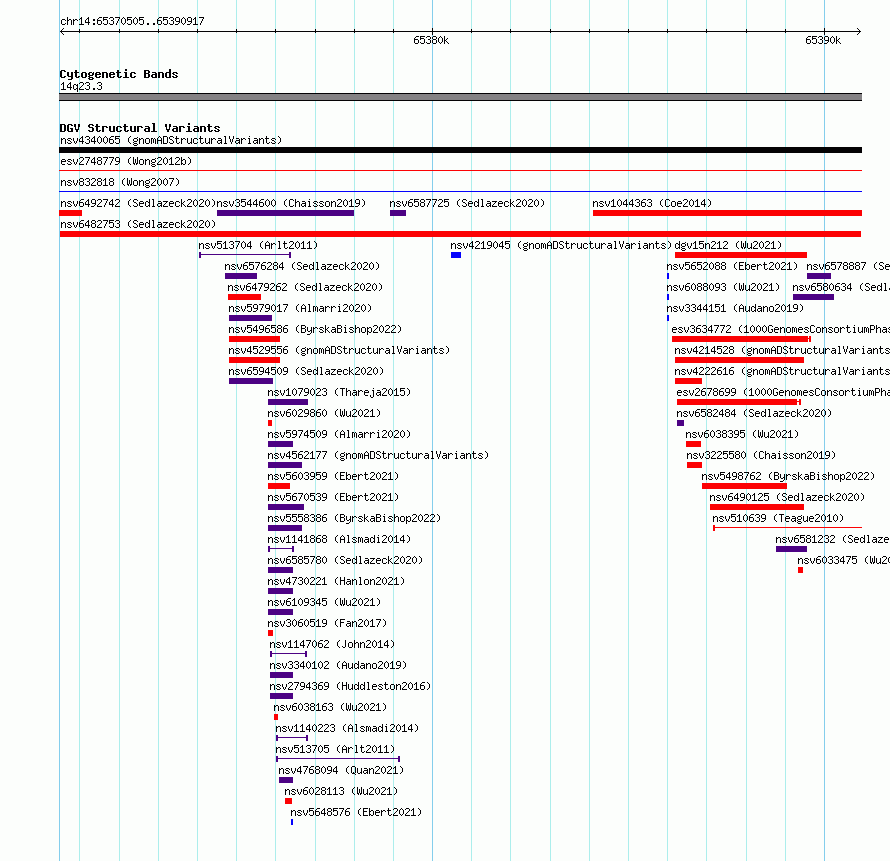This screenshot has height=861, width=890.
Task: Click nsv4562177 gnomADStructuralVariants label
Action: [x=378, y=455]
